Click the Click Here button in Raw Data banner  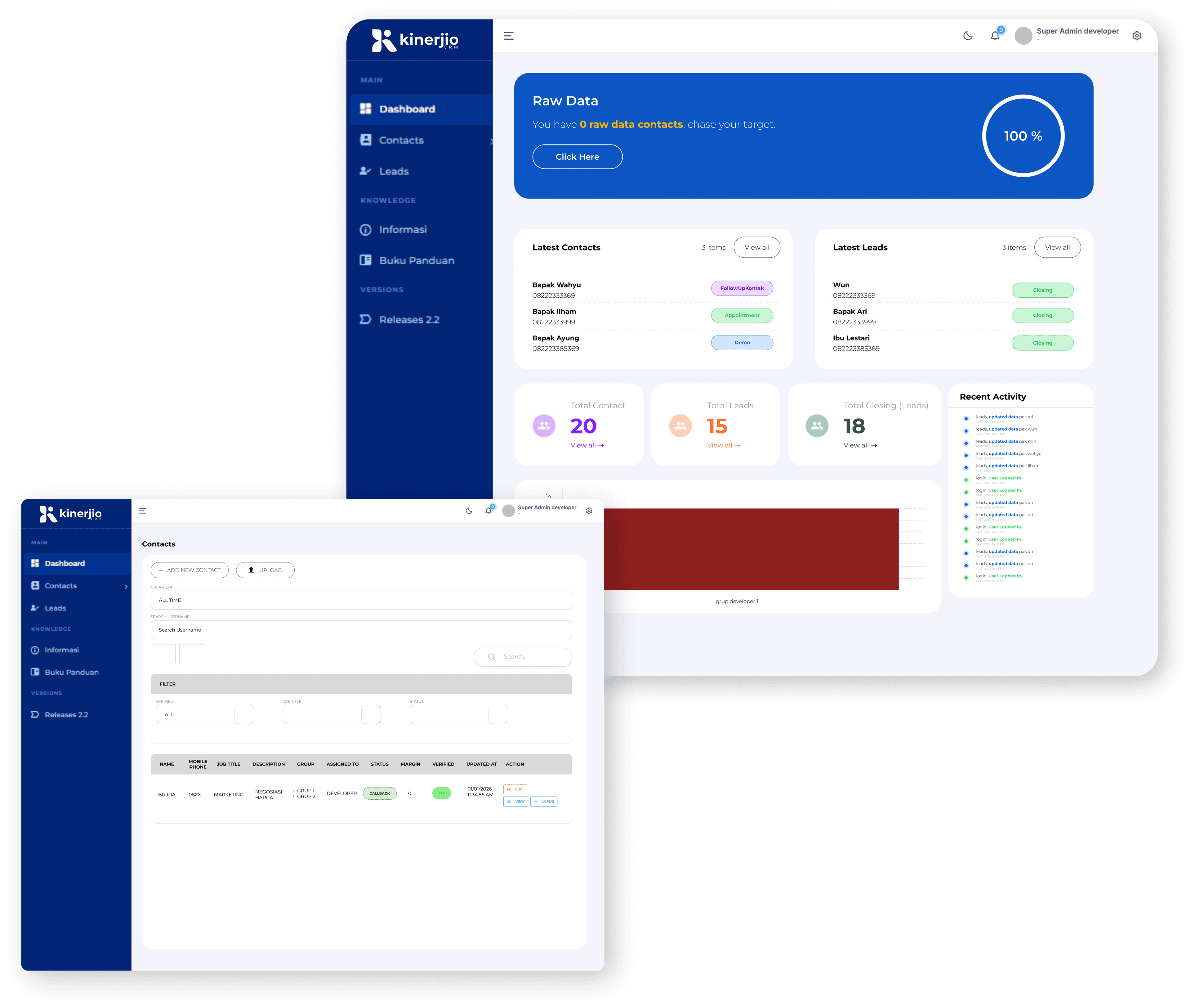point(577,157)
